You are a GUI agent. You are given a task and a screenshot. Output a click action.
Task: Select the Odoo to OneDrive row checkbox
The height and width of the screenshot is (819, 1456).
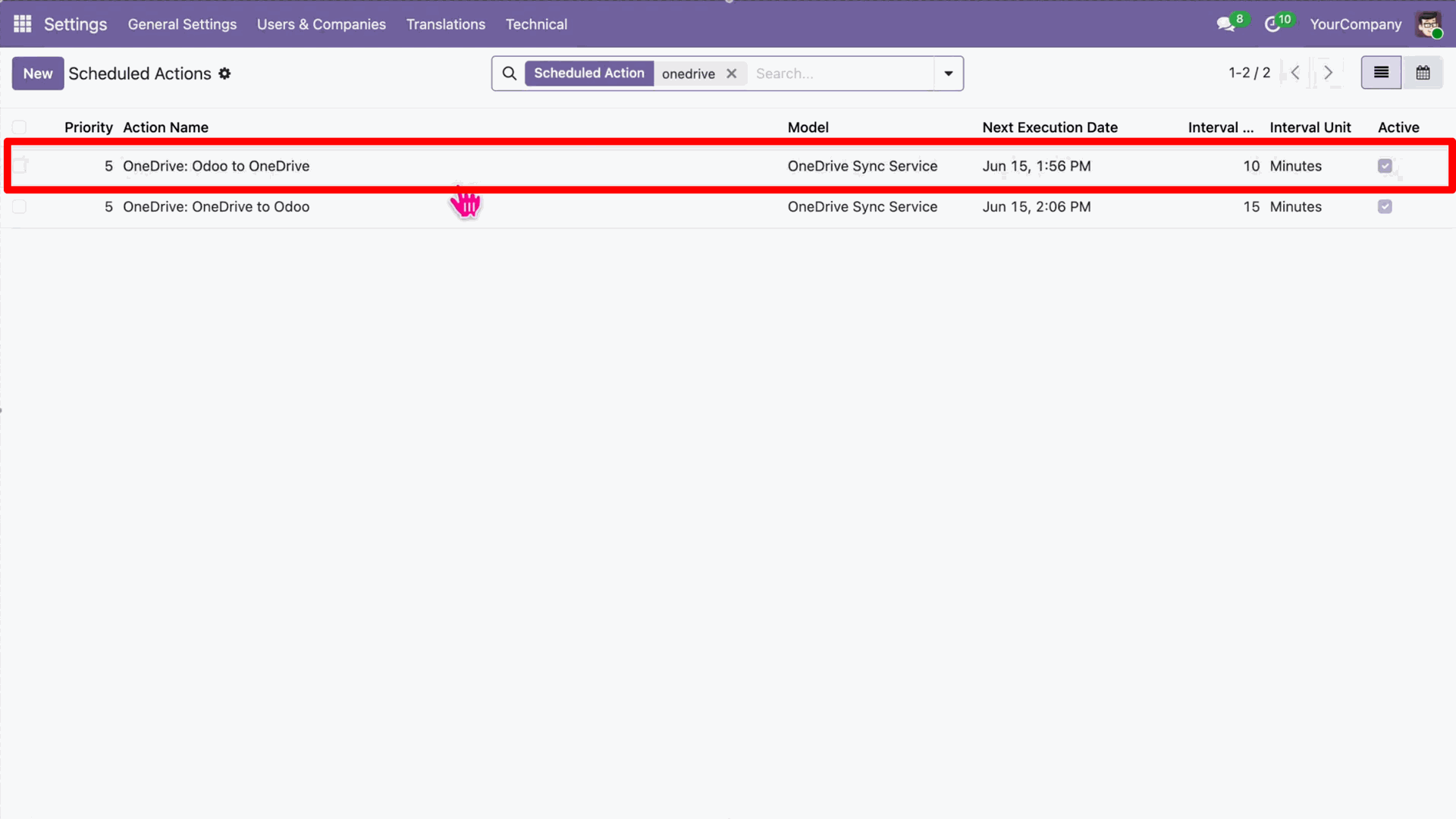coord(19,166)
